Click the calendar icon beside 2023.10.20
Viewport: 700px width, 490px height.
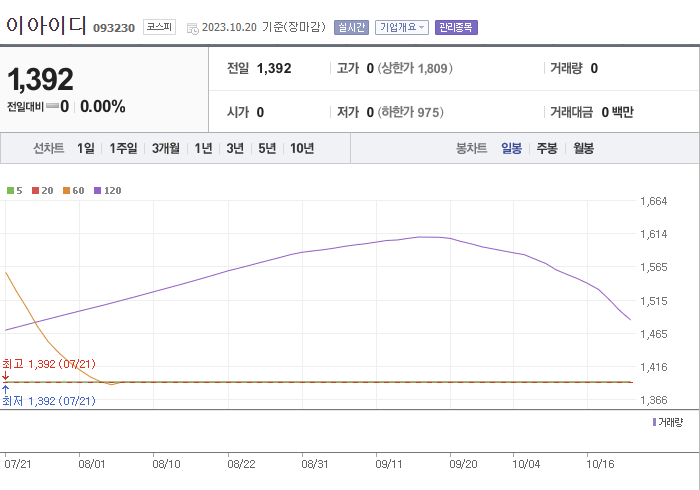pos(192,29)
